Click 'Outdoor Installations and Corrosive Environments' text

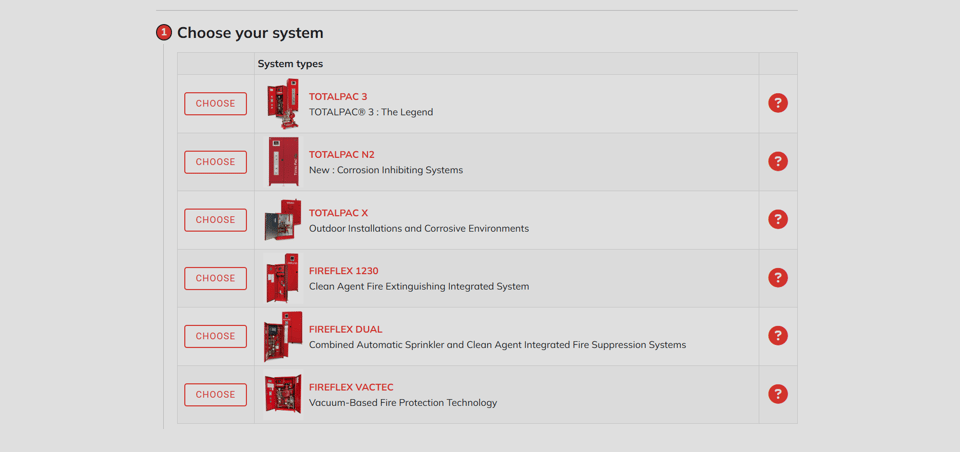tap(419, 228)
